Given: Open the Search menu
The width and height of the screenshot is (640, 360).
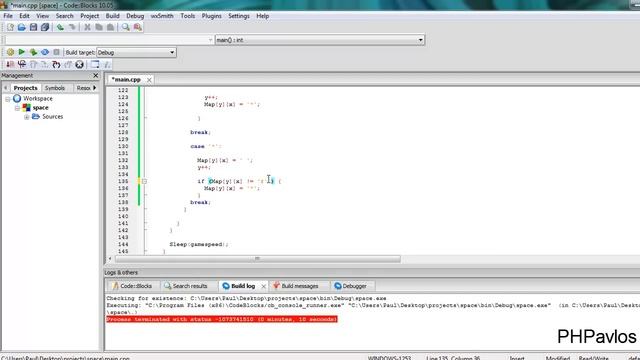Looking at the screenshot, I should [x=64, y=16].
